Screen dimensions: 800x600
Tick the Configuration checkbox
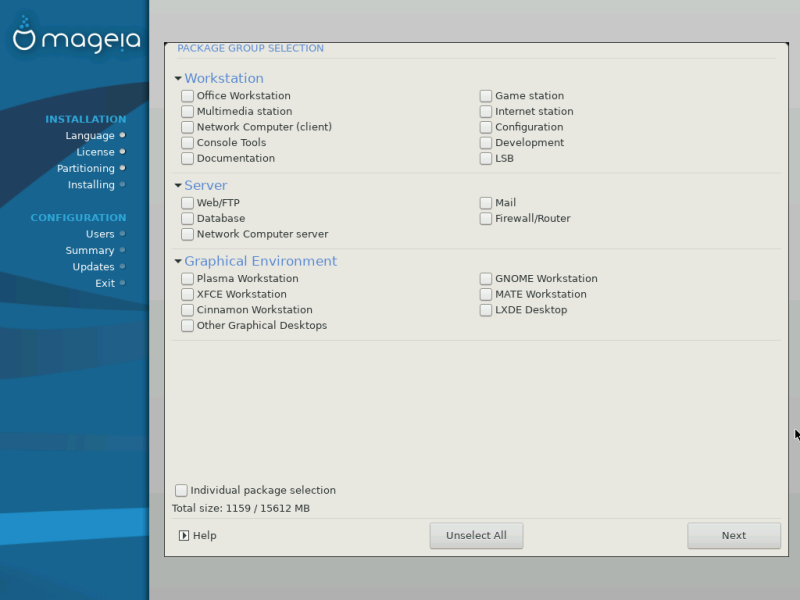tap(486, 127)
